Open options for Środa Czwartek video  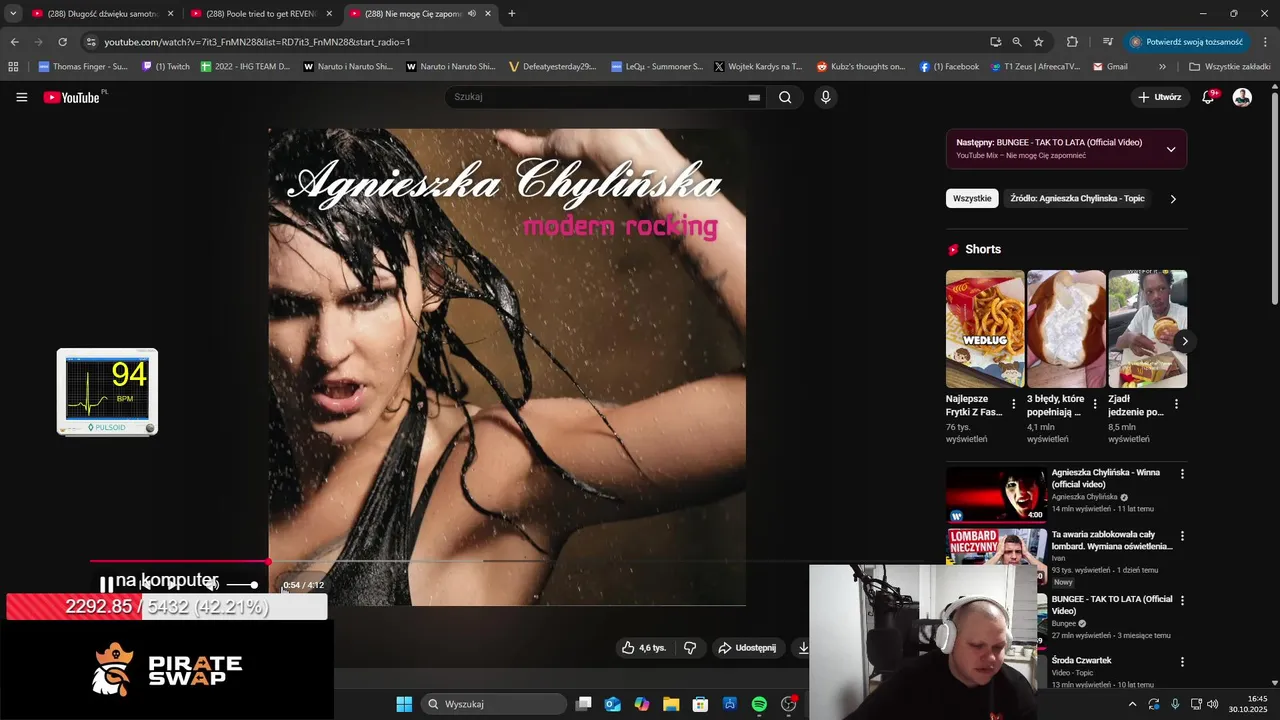click(1182, 662)
